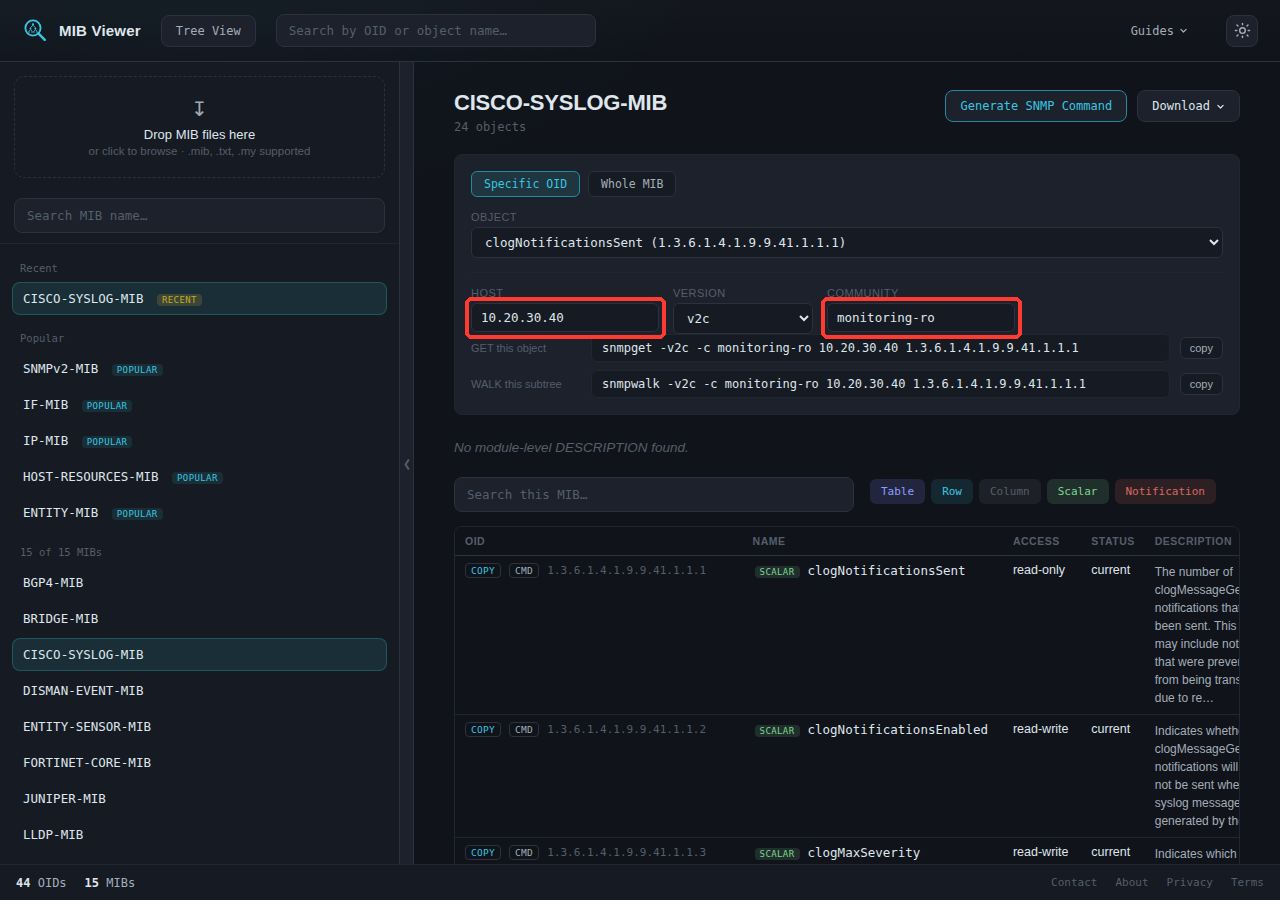Click the clogNotificationsSent name cell

(x=886, y=571)
